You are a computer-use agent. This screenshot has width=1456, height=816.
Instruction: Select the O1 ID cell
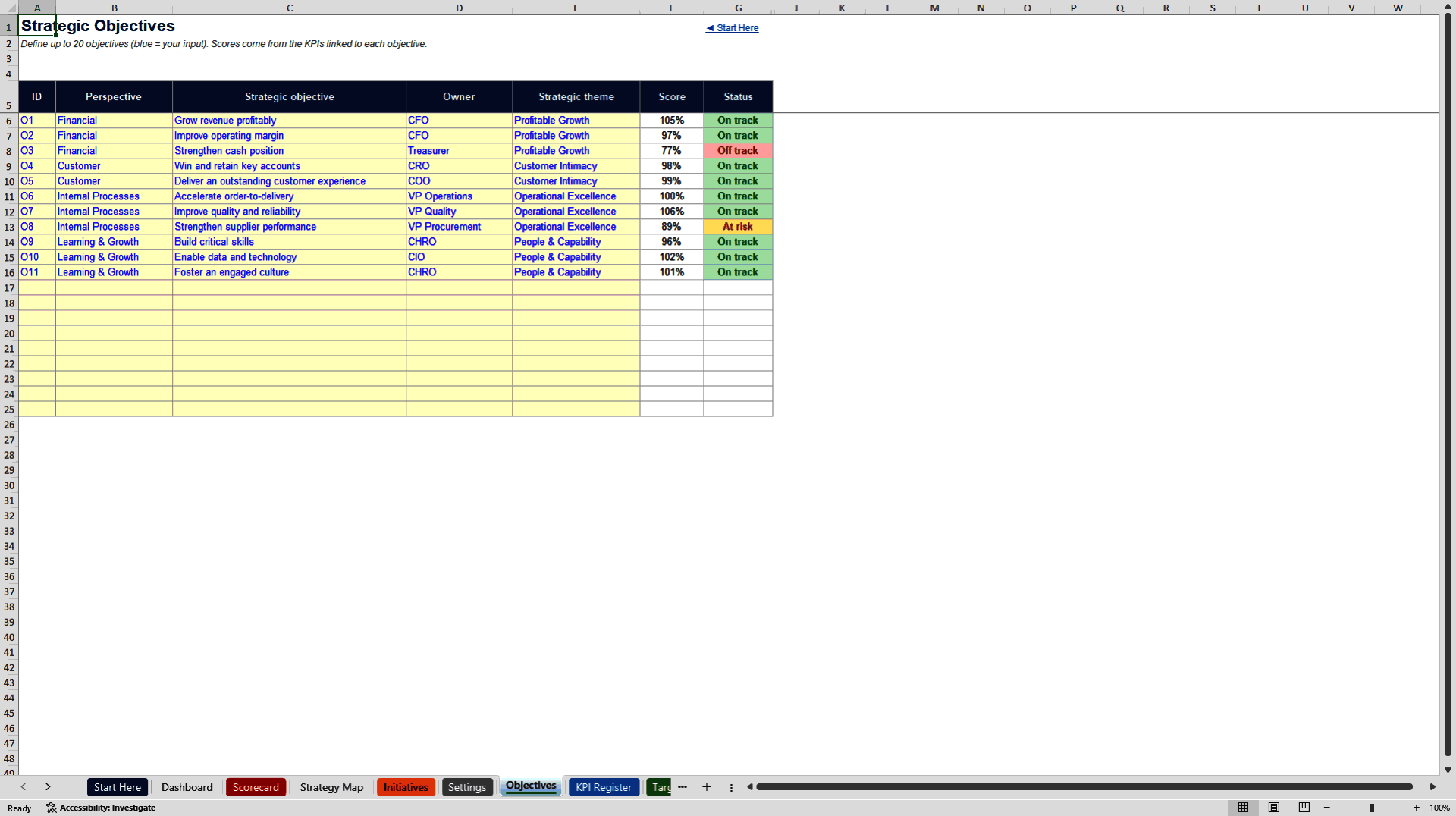(x=37, y=121)
